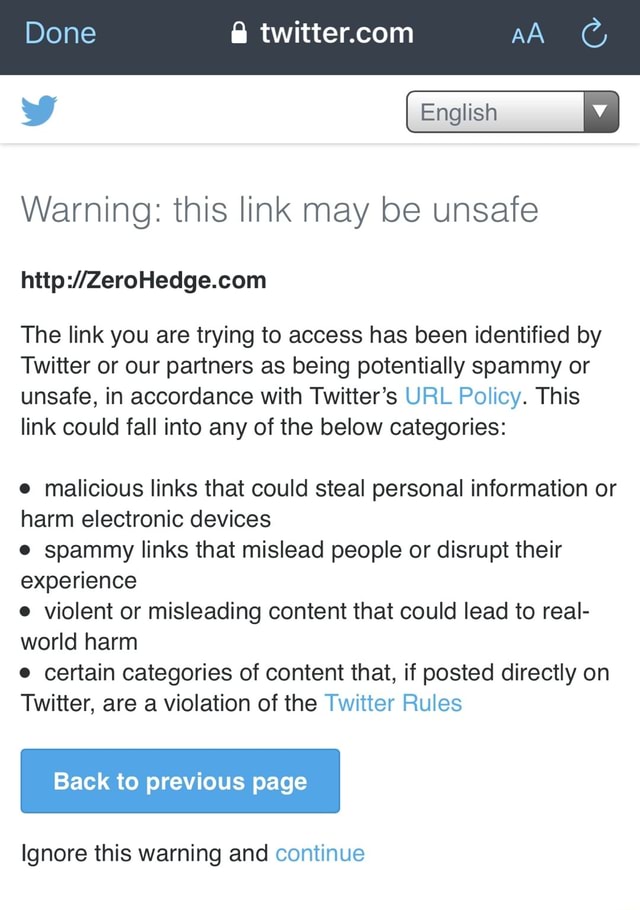Image resolution: width=640 pixels, height=910 pixels.
Task: Reload the page with the refresh icon
Action: tap(594, 34)
